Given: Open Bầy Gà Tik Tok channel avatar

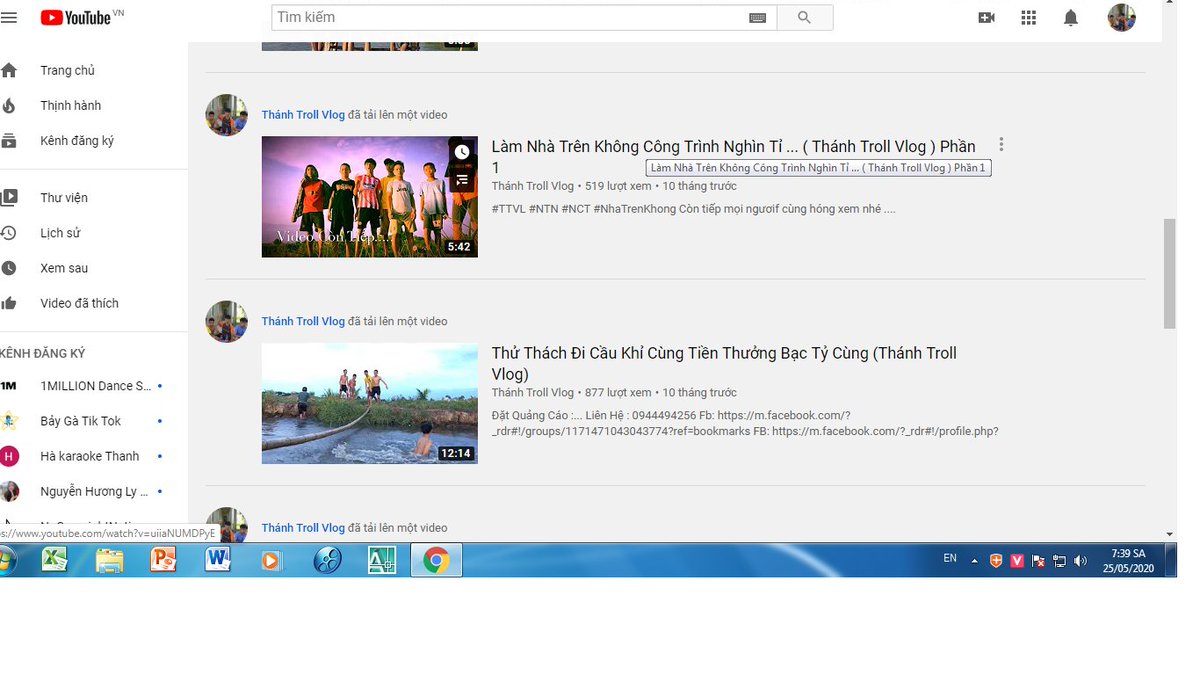Looking at the screenshot, I should (x=9, y=421).
